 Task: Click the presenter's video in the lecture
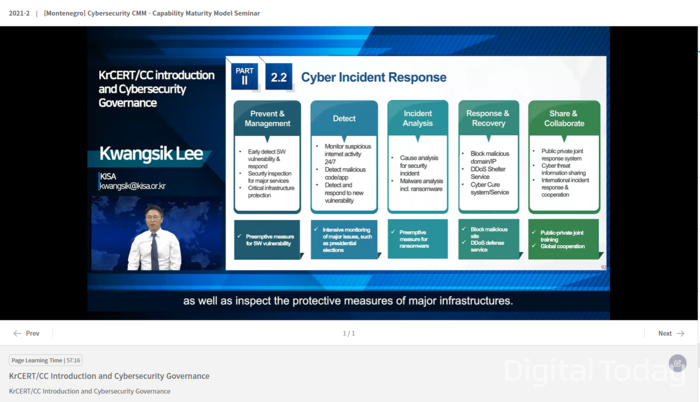coord(153,238)
